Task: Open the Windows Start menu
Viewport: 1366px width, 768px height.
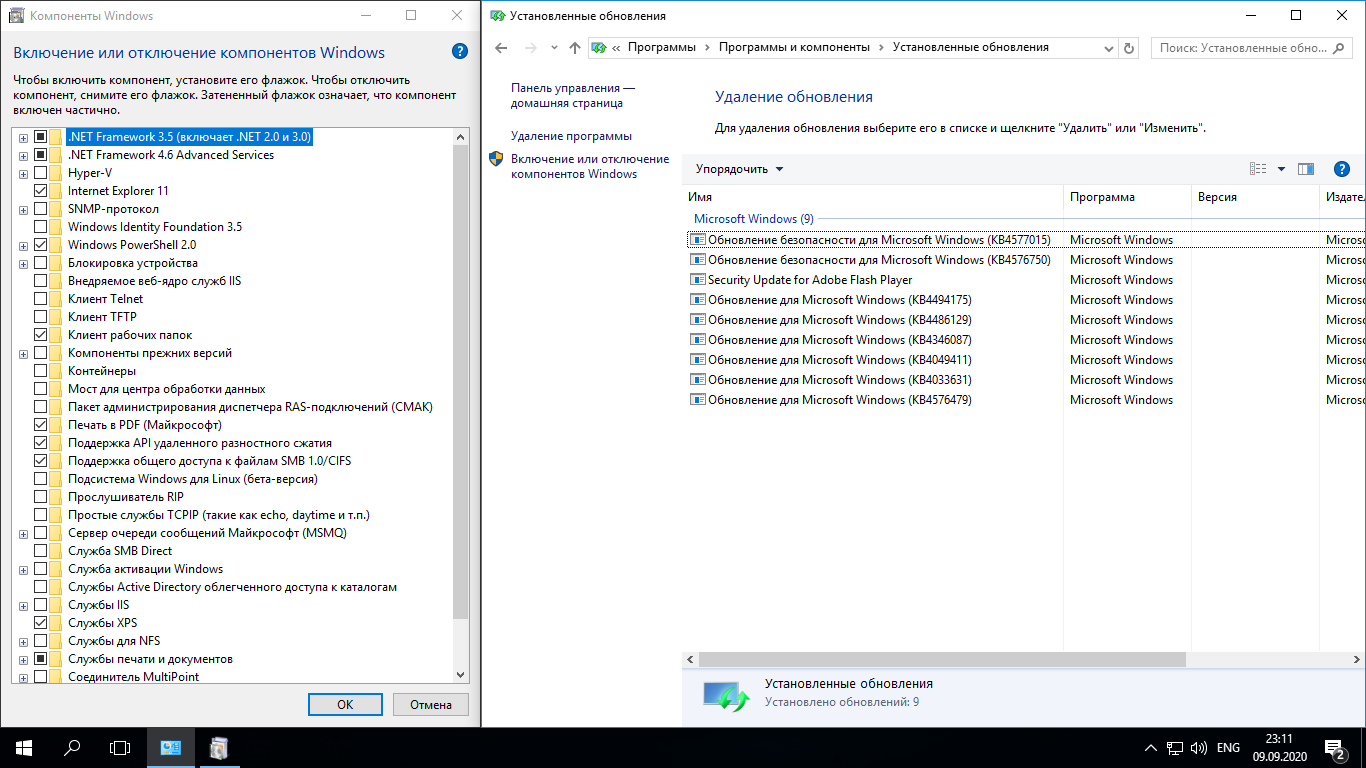Action: pos(24,747)
